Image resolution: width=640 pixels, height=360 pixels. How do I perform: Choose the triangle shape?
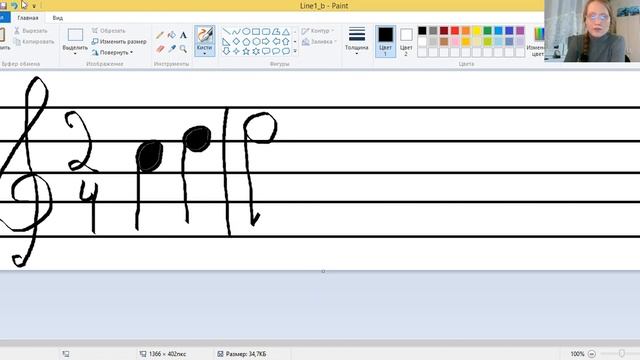(286, 31)
